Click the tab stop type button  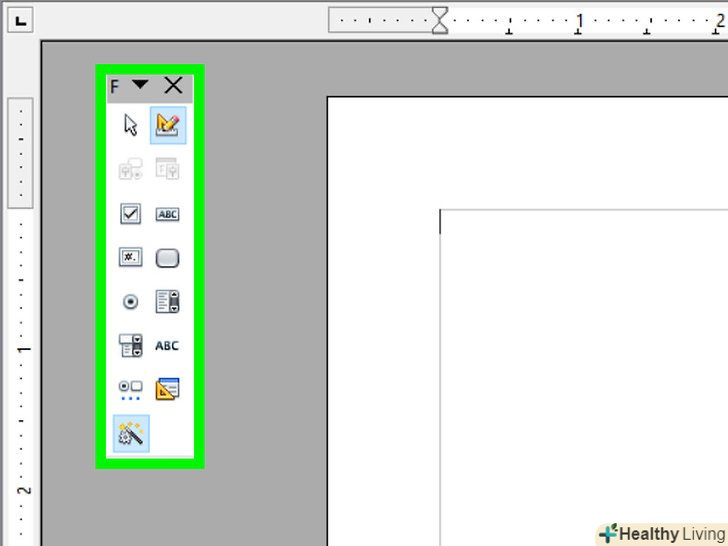click(x=20, y=21)
